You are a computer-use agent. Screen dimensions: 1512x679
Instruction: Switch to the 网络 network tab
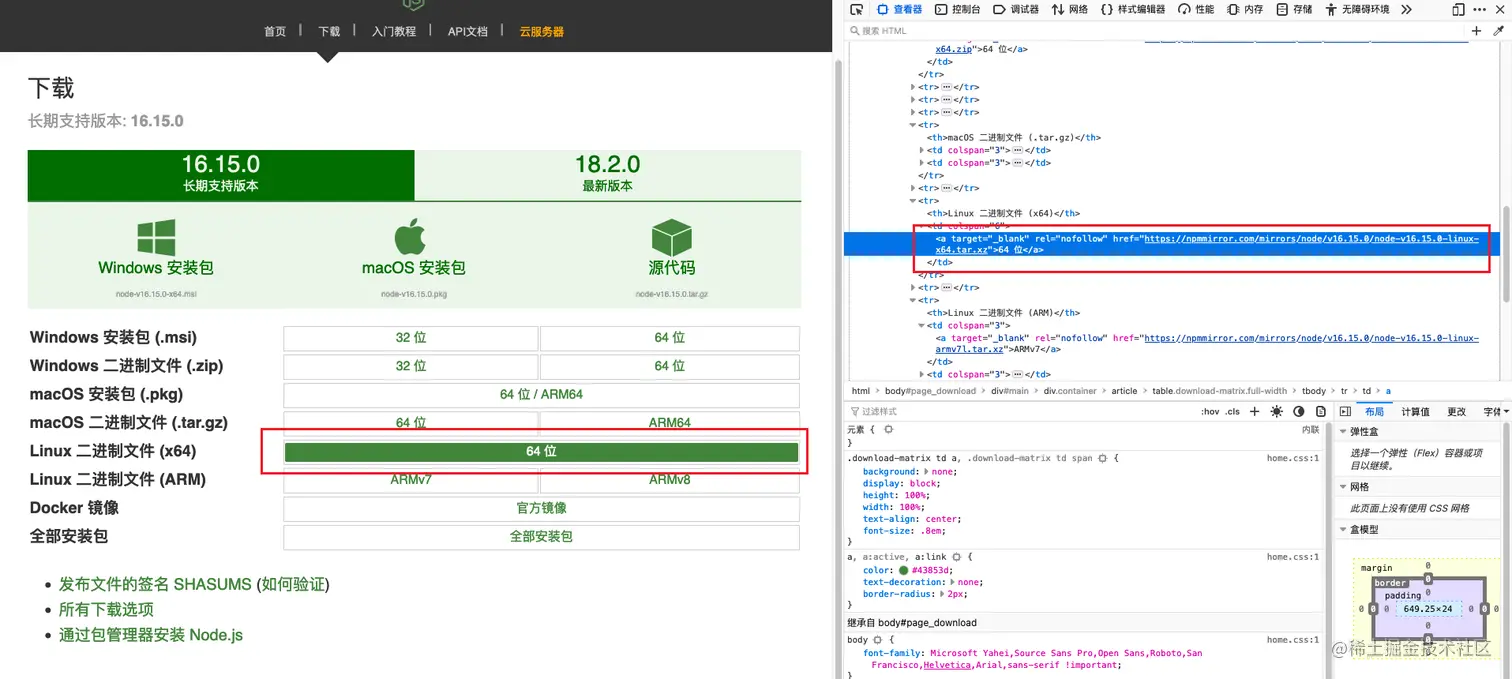pyautogui.click(x=1069, y=9)
